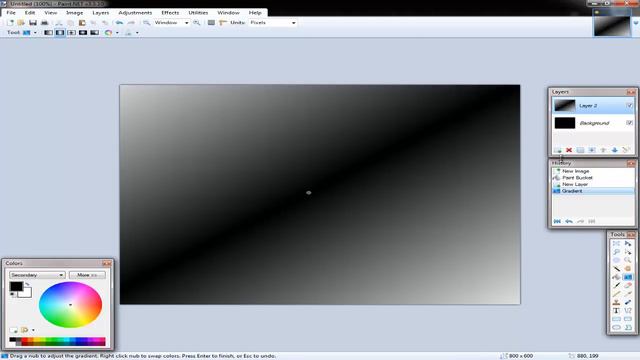640x360 pixels.
Task: Toggle visibility checkbox of Layer 2
Action: pyautogui.click(x=629, y=106)
